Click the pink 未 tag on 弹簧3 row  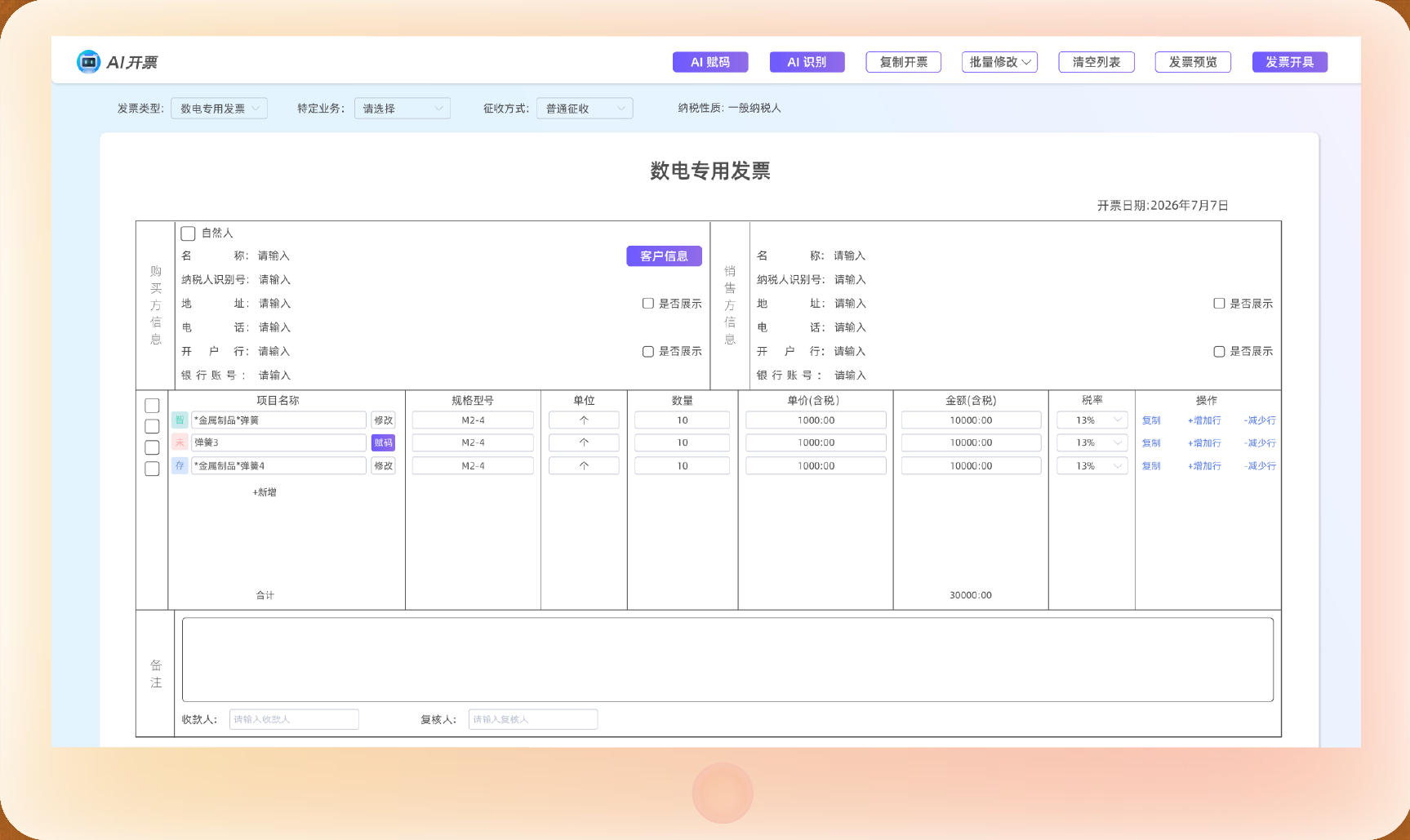[180, 442]
